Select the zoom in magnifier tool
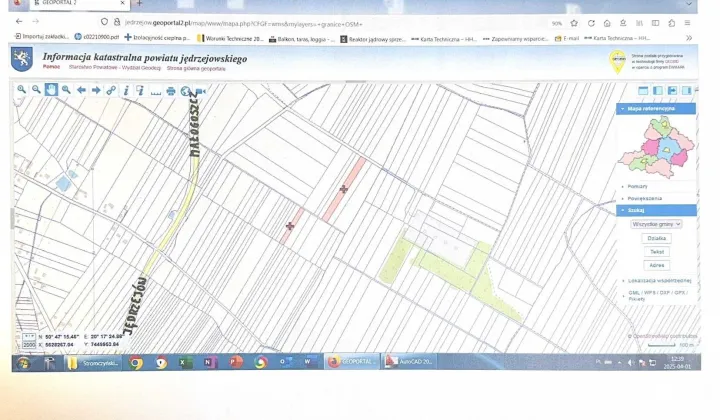The height and width of the screenshot is (420, 720). click(x=21, y=90)
